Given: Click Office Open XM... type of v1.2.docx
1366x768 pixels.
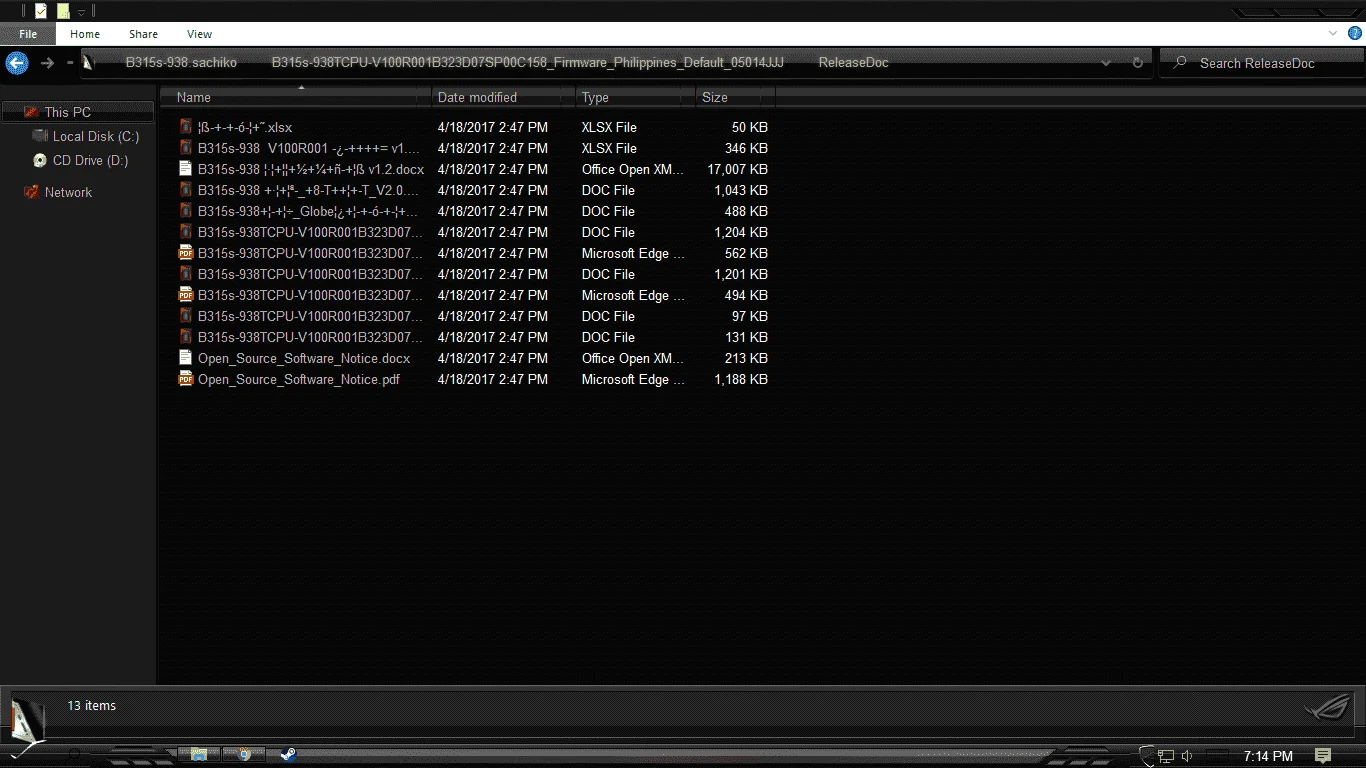Looking at the screenshot, I should pos(633,169).
